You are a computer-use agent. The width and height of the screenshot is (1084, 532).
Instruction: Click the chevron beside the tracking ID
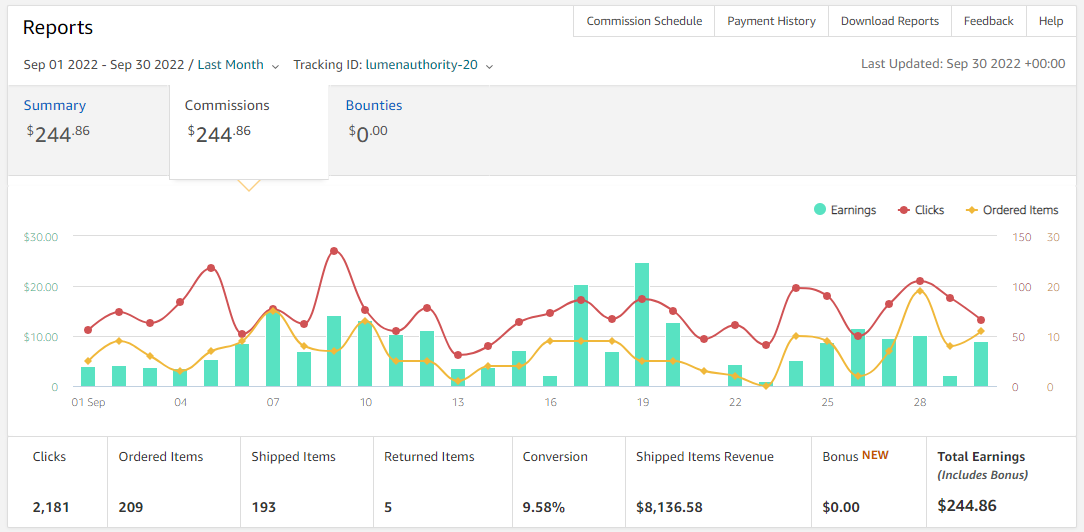(489, 66)
